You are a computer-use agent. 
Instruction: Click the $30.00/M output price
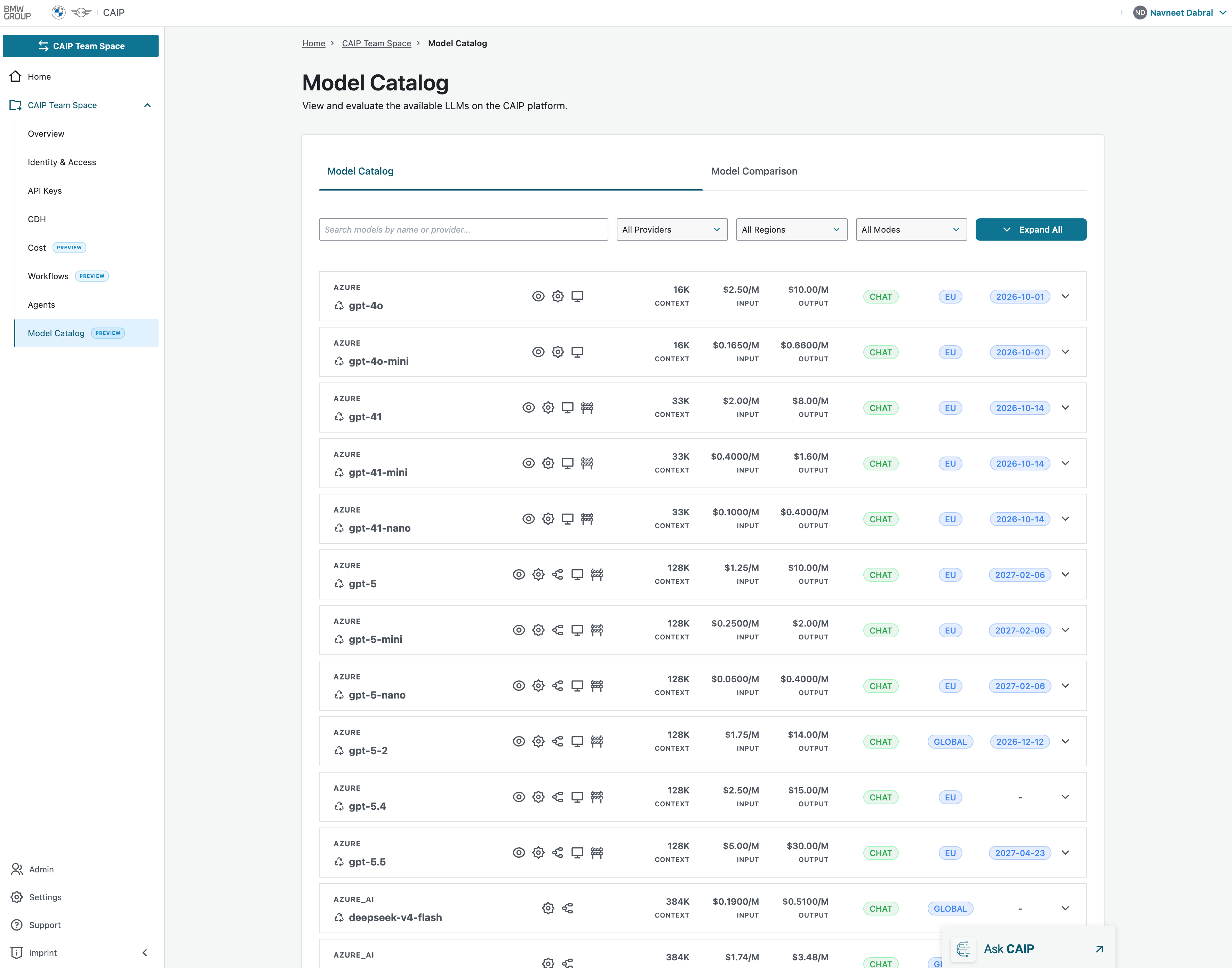(x=807, y=846)
